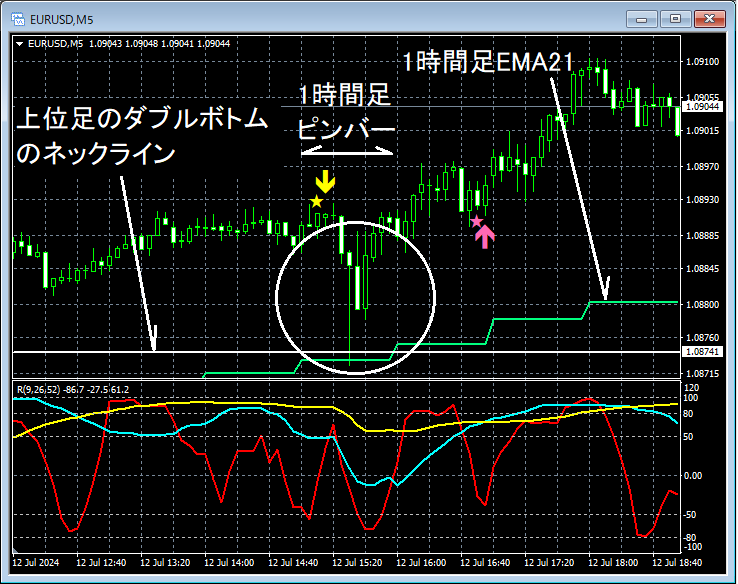Click the current price label 1.09044
The image size is (738, 584).
[x=702, y=107]
